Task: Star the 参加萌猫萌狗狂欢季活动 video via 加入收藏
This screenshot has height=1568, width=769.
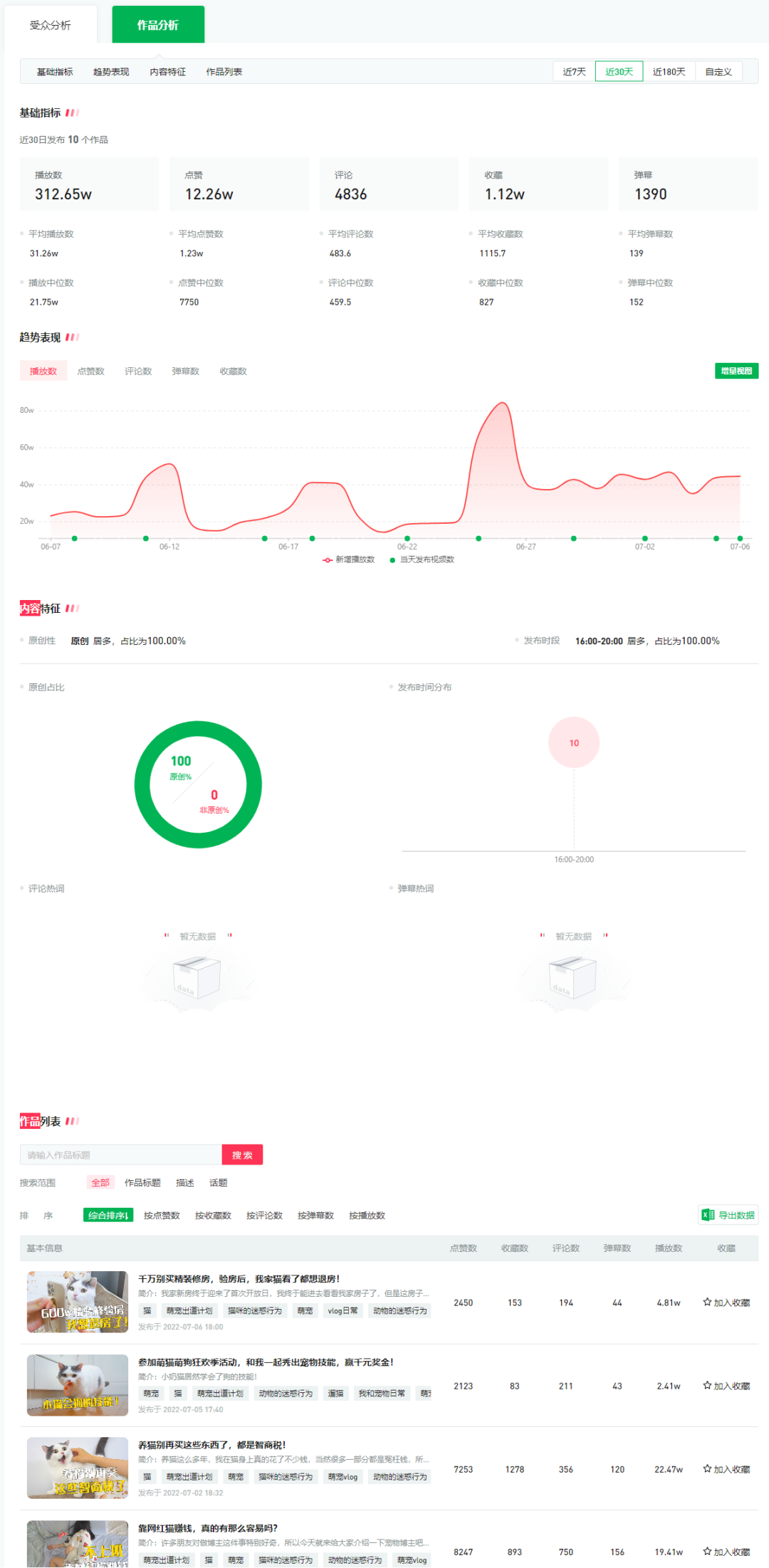Action: point(726,1386)
